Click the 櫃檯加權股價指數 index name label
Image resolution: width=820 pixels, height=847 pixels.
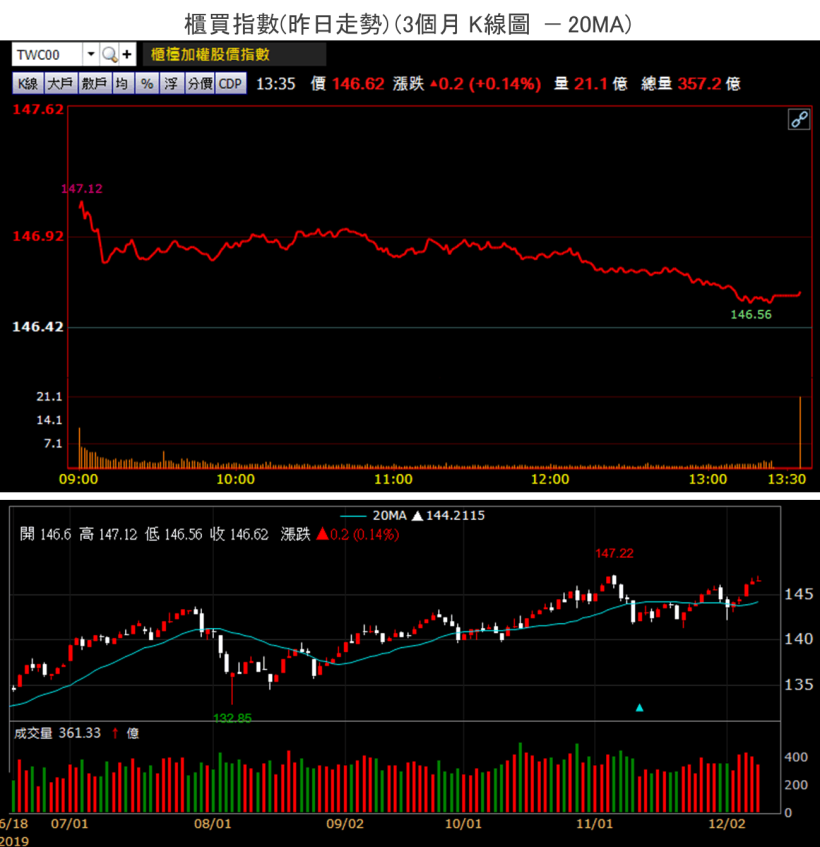210,55
